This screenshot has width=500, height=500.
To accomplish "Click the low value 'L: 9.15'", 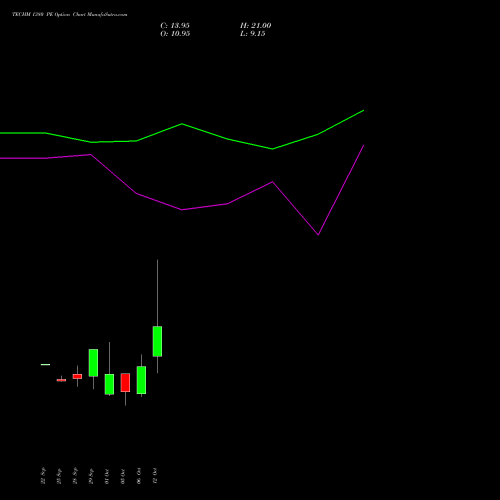I will pyautogui.click(x=252, y=34).
